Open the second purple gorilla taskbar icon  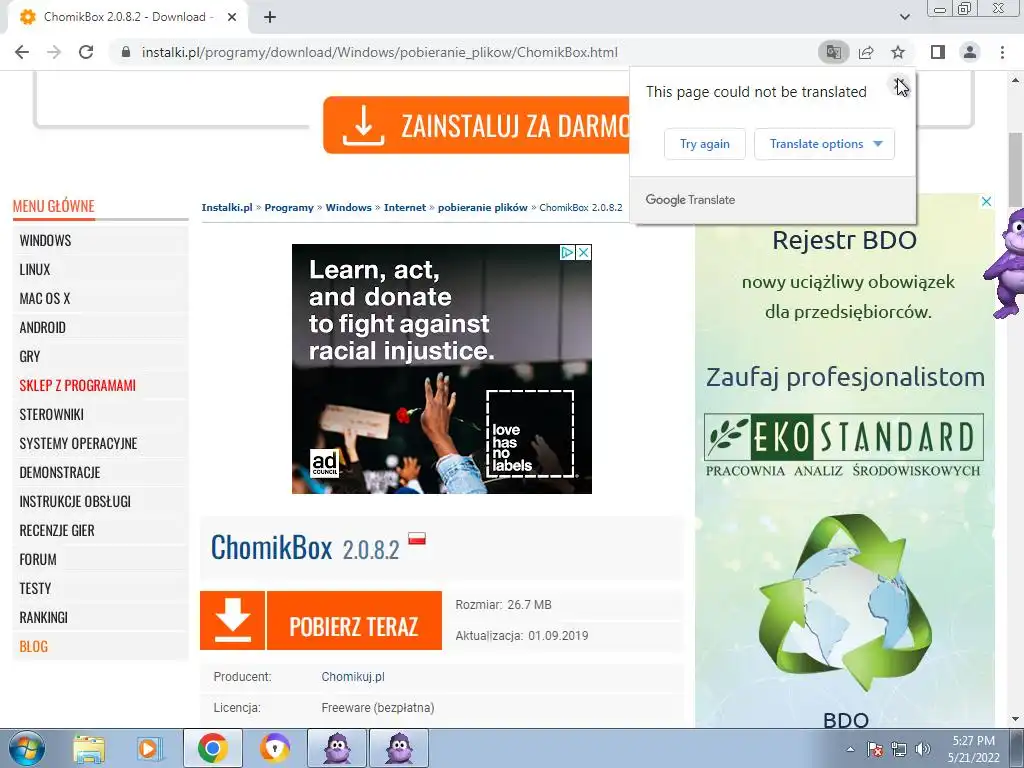[x=399, y=748]
